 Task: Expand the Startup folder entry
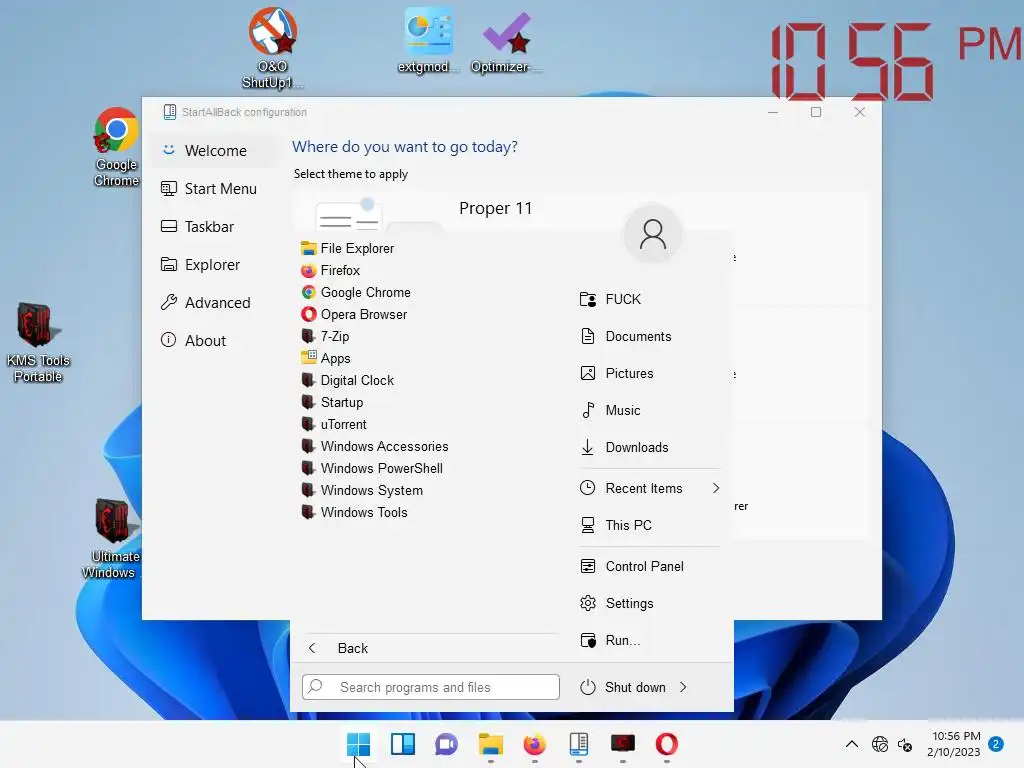(332, 402)
